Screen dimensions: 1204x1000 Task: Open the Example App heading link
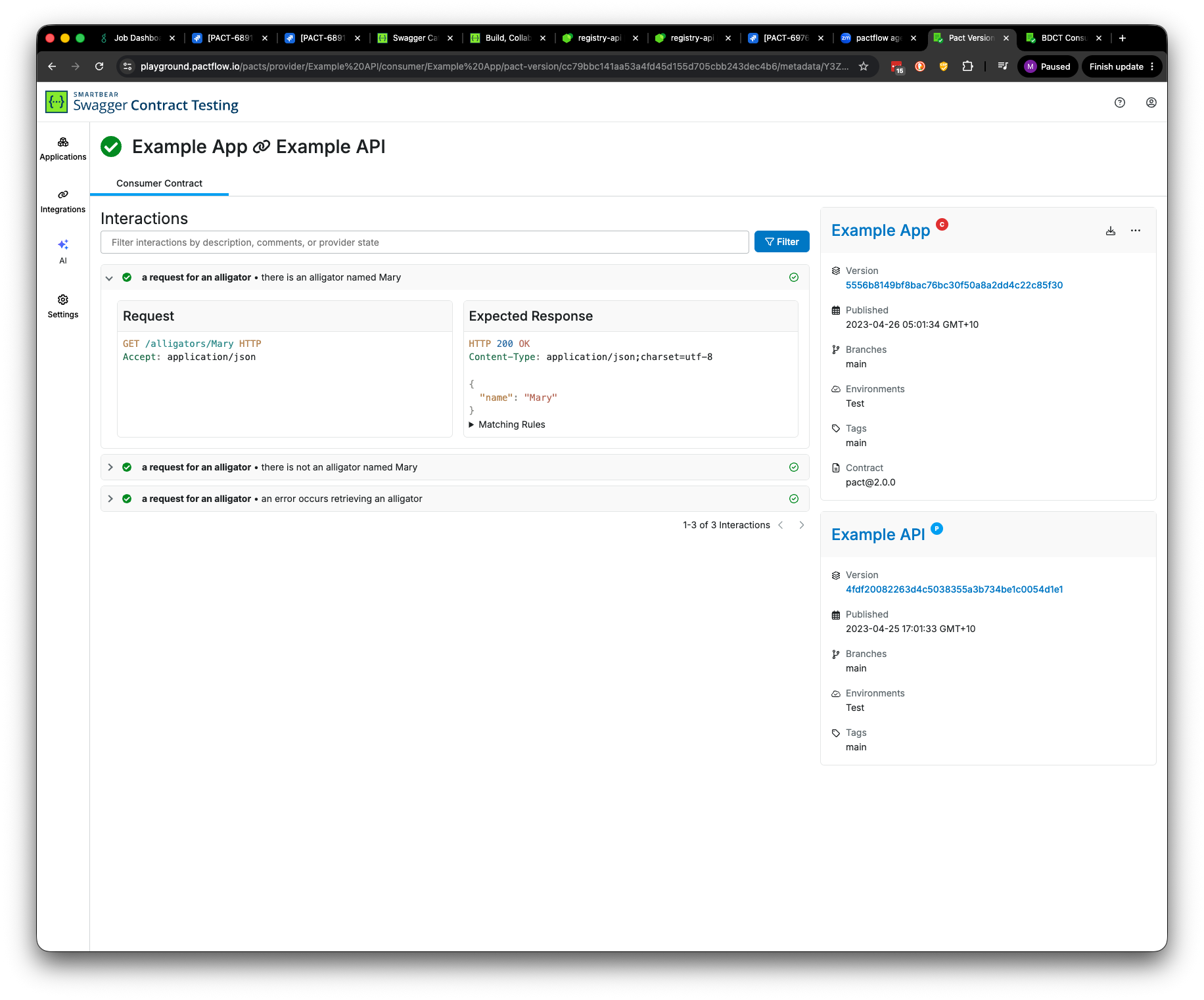click(x=881, y=231)
